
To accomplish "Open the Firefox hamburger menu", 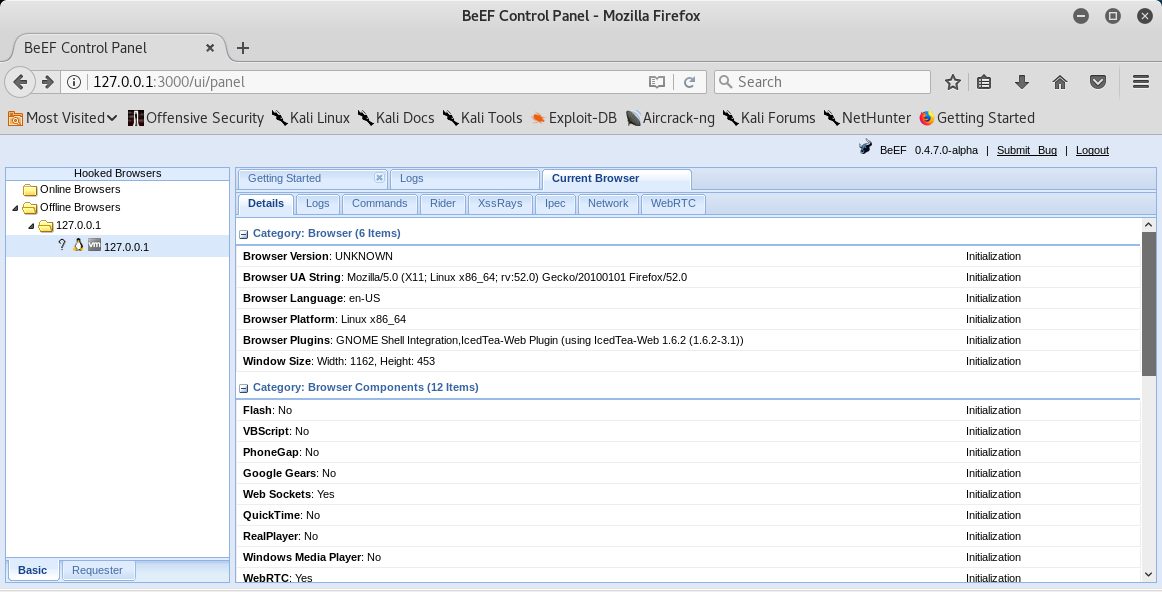I will 1141,82.
